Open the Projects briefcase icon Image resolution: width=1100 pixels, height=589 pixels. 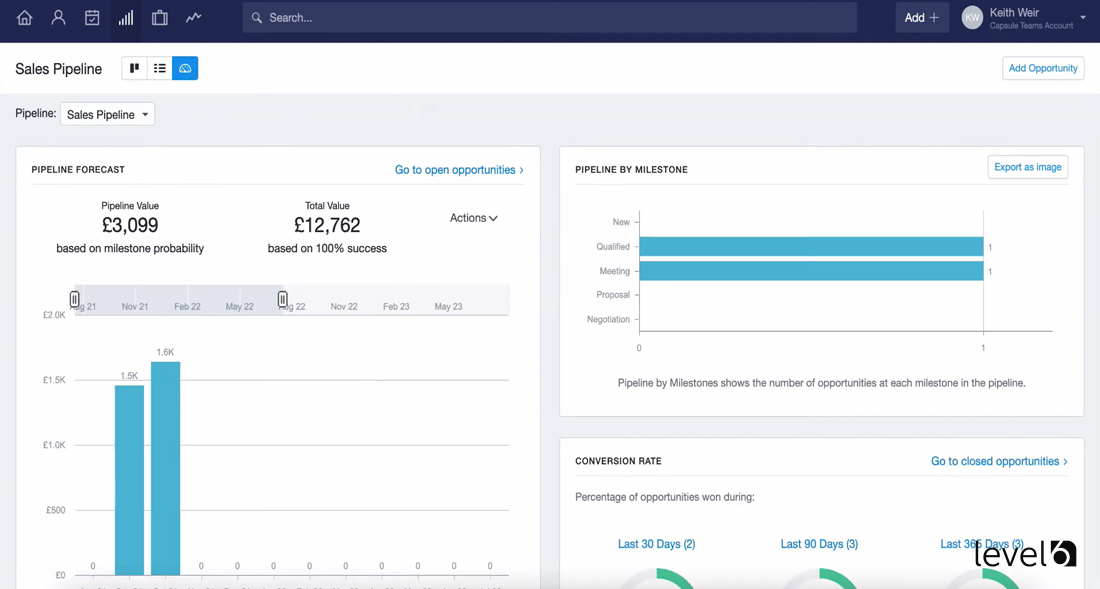(159, 18)
